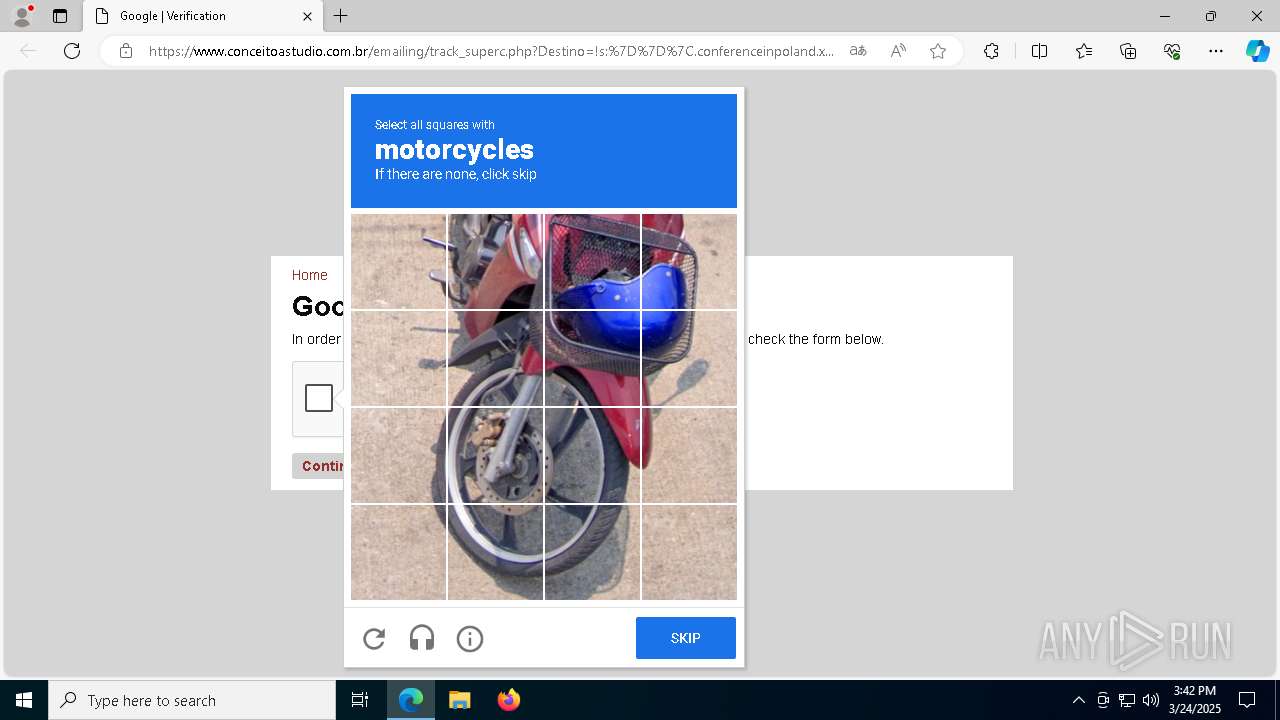Show hidden system tray icons
This screenshot has height=720, width=1280.
tap(1078, 700)
